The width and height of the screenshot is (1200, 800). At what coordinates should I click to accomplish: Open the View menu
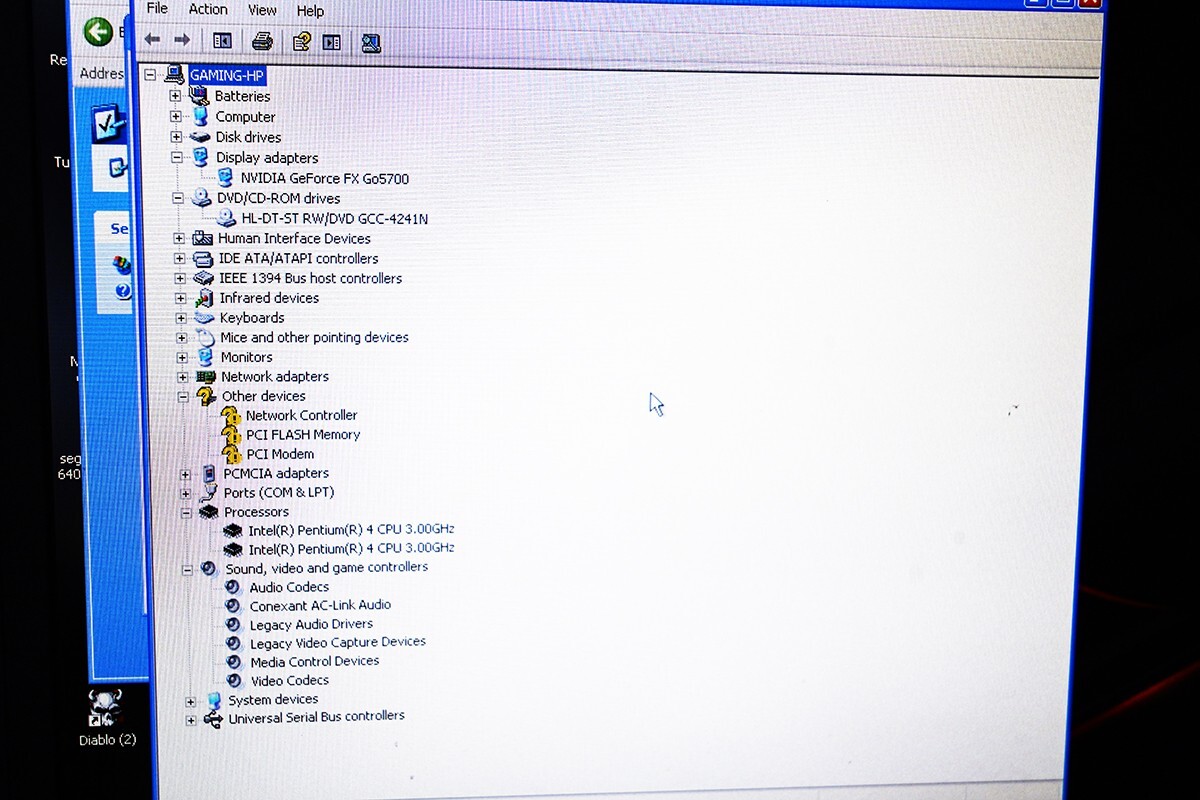pos(262,10)
